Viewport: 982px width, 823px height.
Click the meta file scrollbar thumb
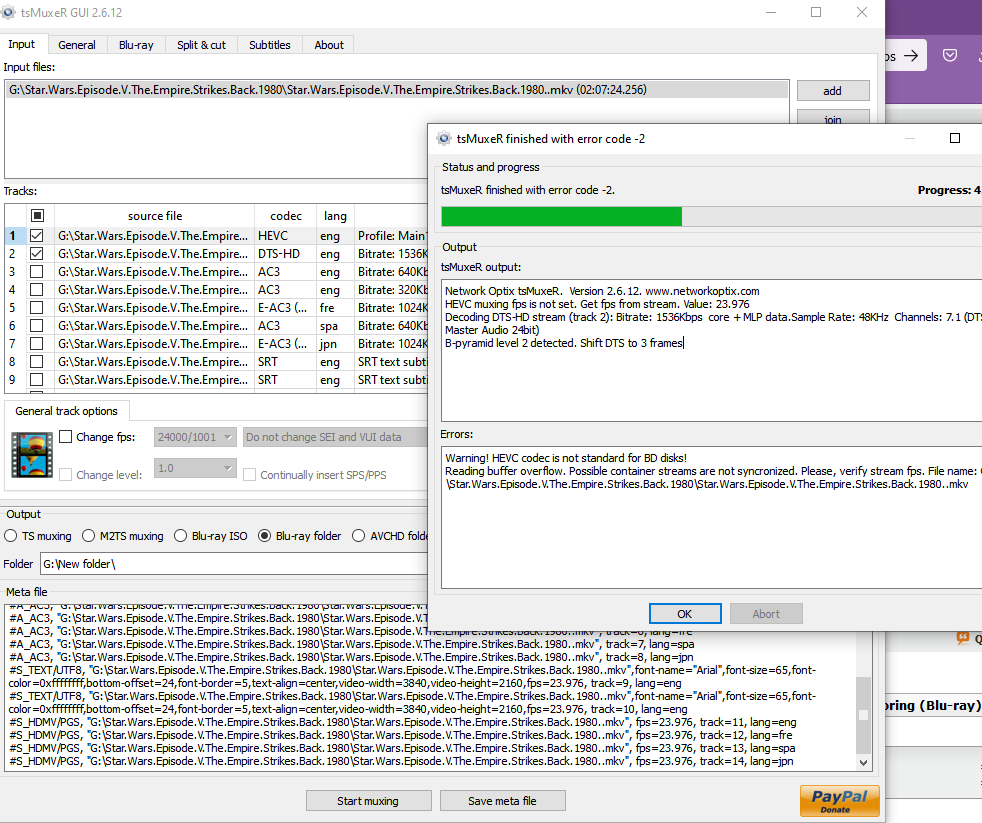[x=863, y=715]
